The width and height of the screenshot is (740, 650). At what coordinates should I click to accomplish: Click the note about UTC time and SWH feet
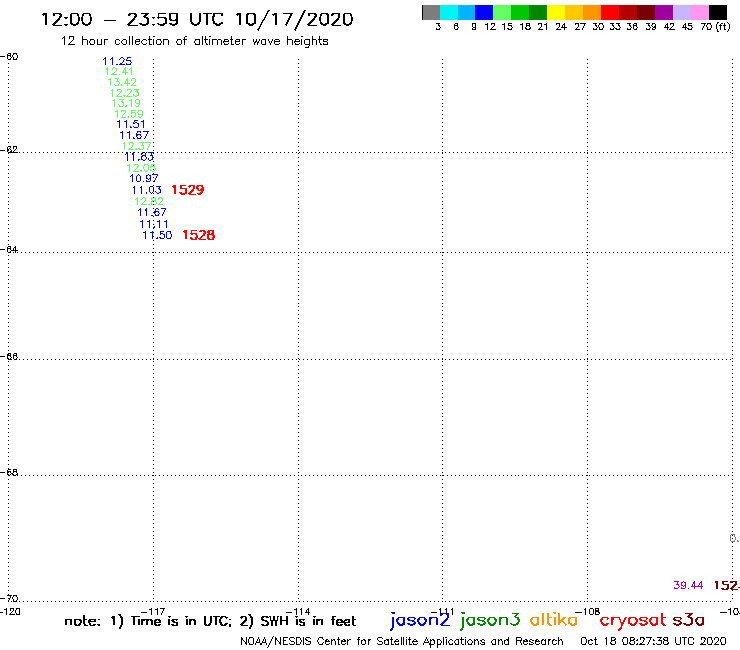pyautogui.click(x=210, y=621)
